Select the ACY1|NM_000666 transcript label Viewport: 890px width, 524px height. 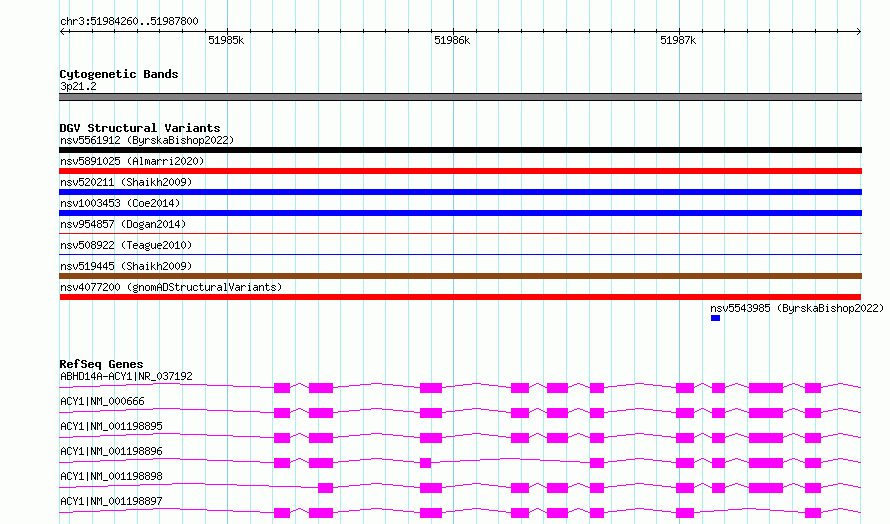click(102, 401)
